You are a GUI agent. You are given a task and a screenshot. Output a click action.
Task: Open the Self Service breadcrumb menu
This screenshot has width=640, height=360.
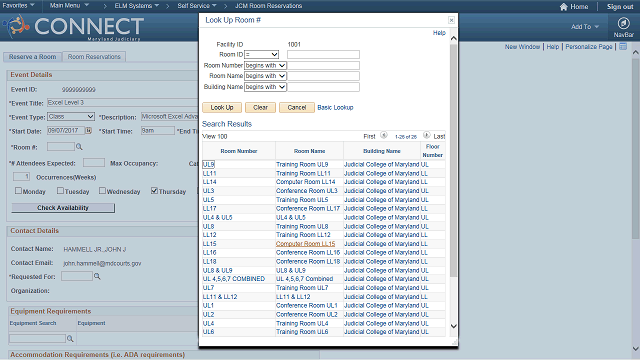click(197, 6)
